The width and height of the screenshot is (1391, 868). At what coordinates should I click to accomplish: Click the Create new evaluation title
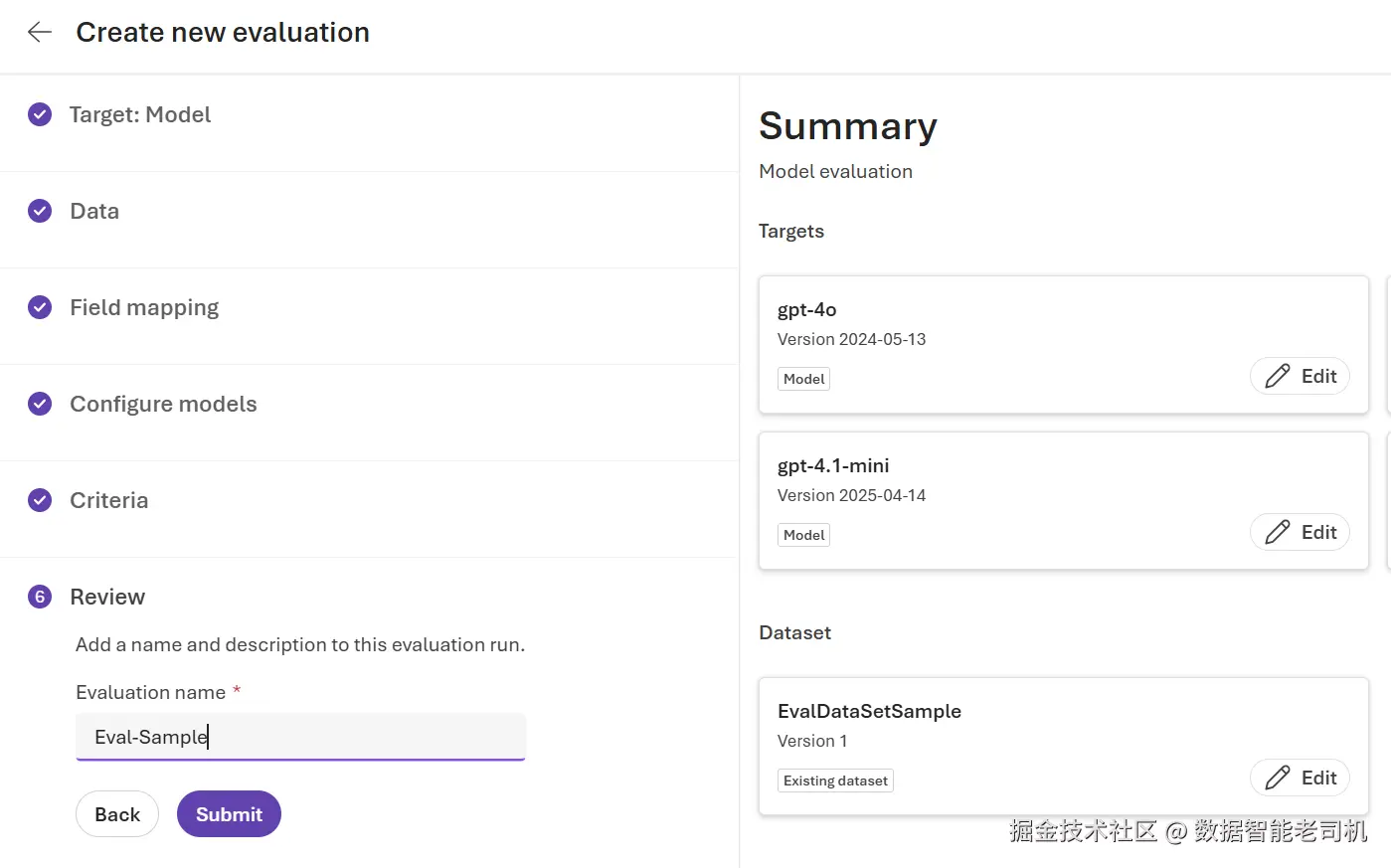point(223,32)
